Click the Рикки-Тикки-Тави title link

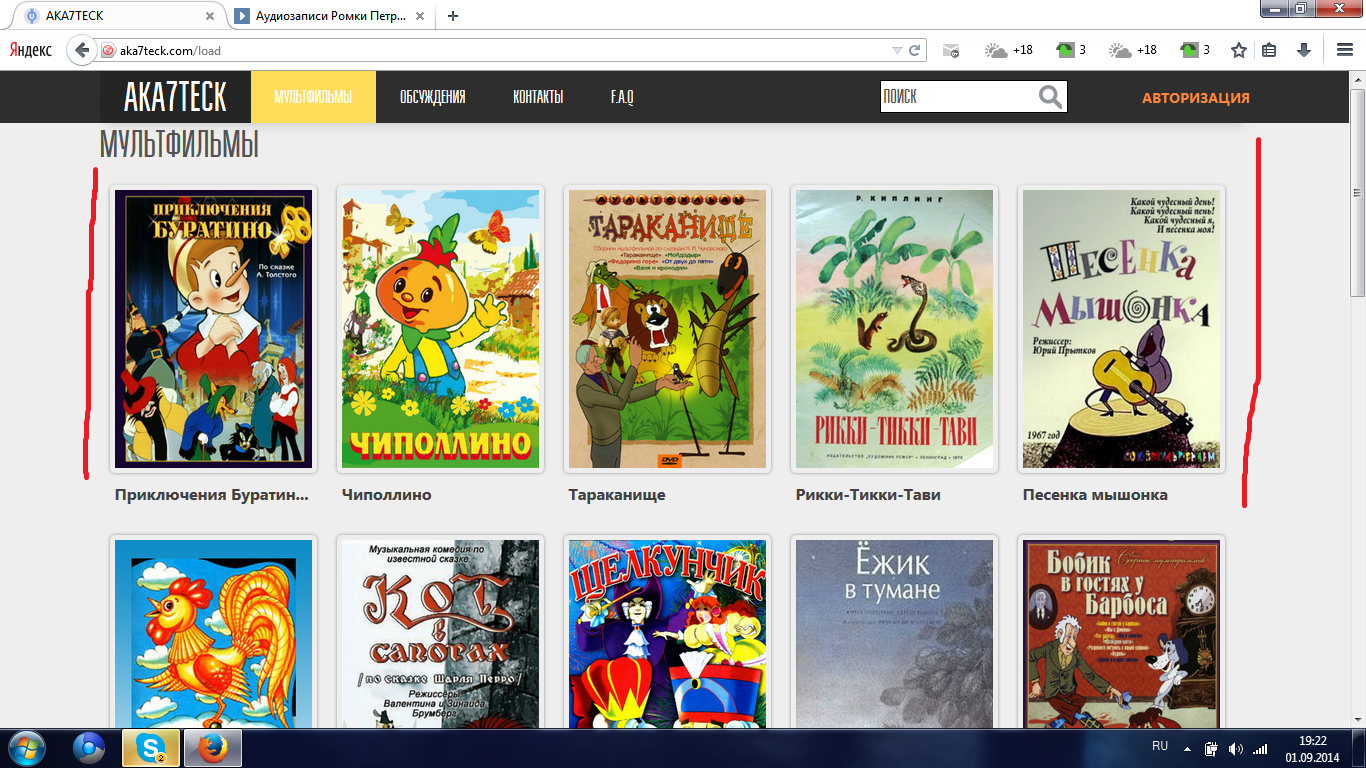coord(868,495)
